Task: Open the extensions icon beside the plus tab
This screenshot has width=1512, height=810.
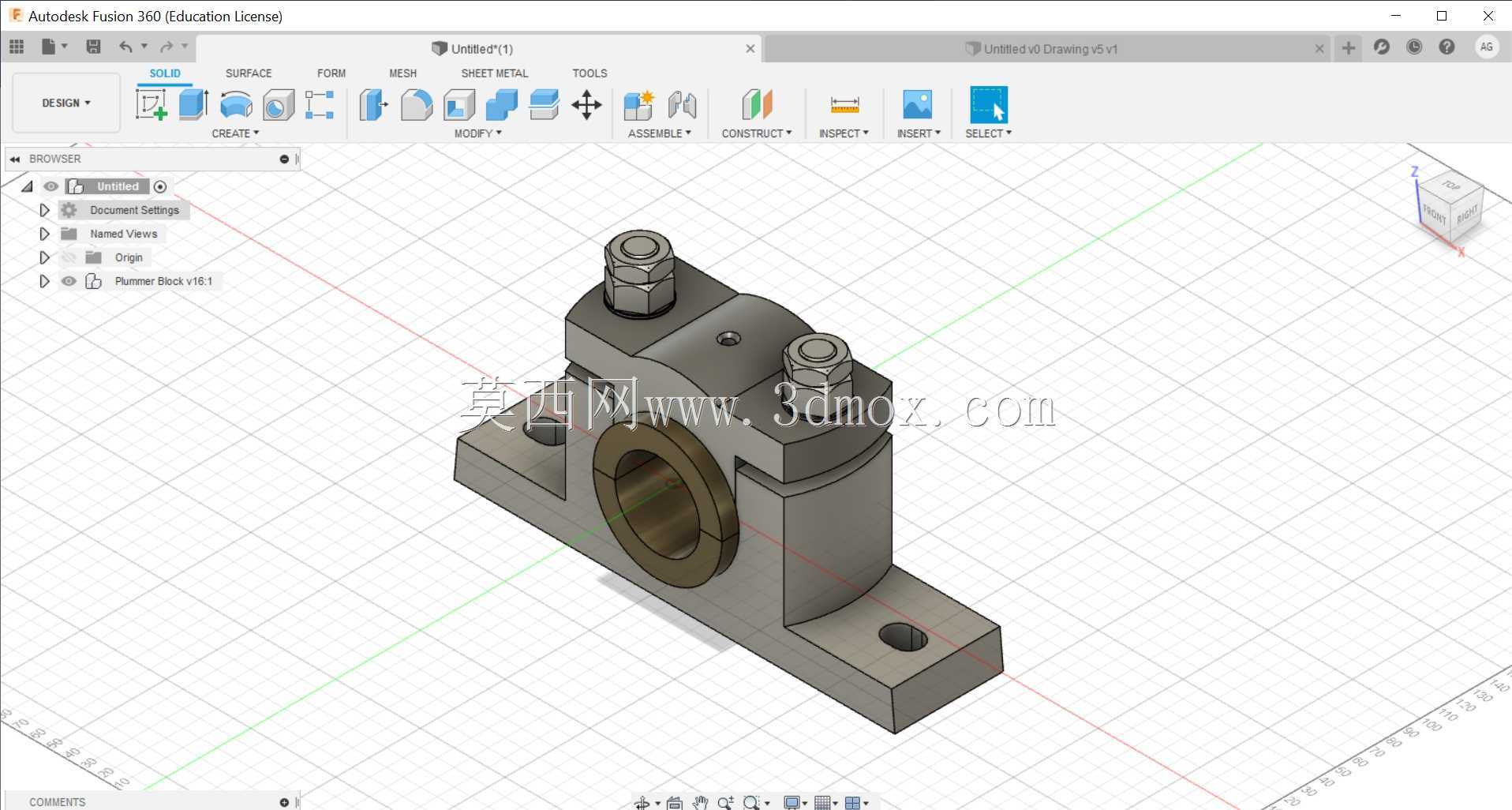Action: click(1381, 47)
